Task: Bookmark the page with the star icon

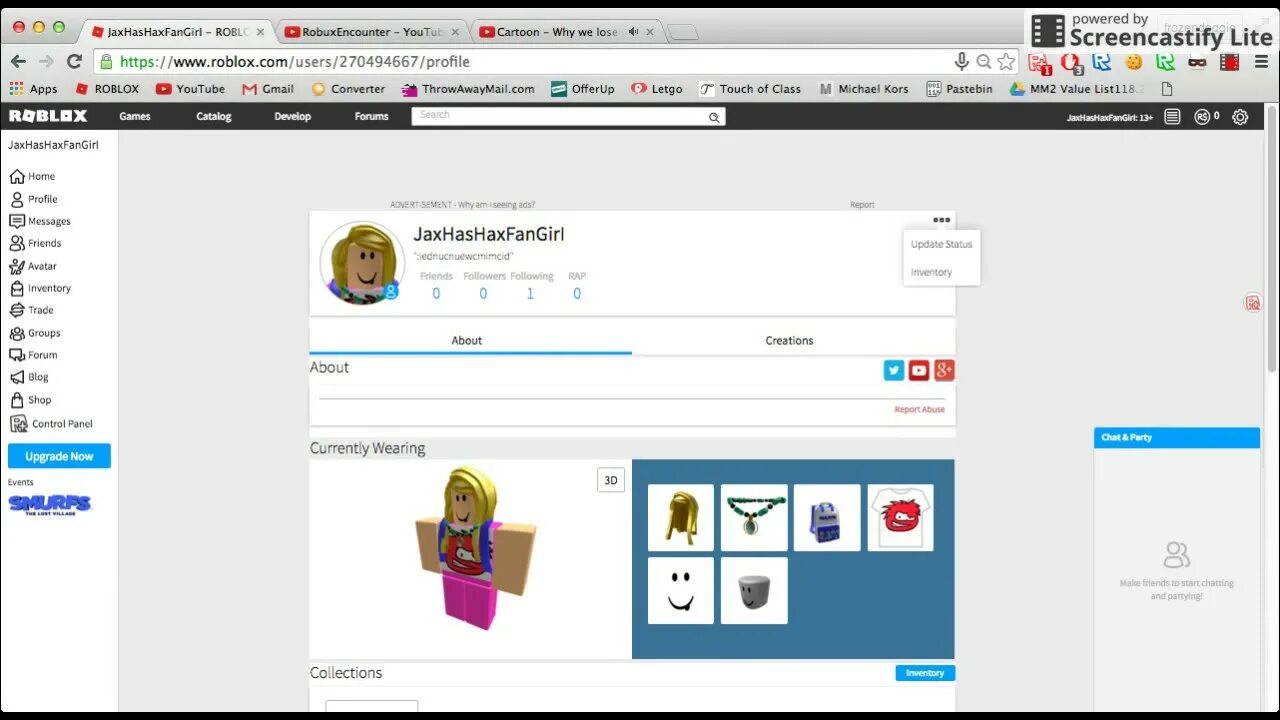Action: point(1006,62)
